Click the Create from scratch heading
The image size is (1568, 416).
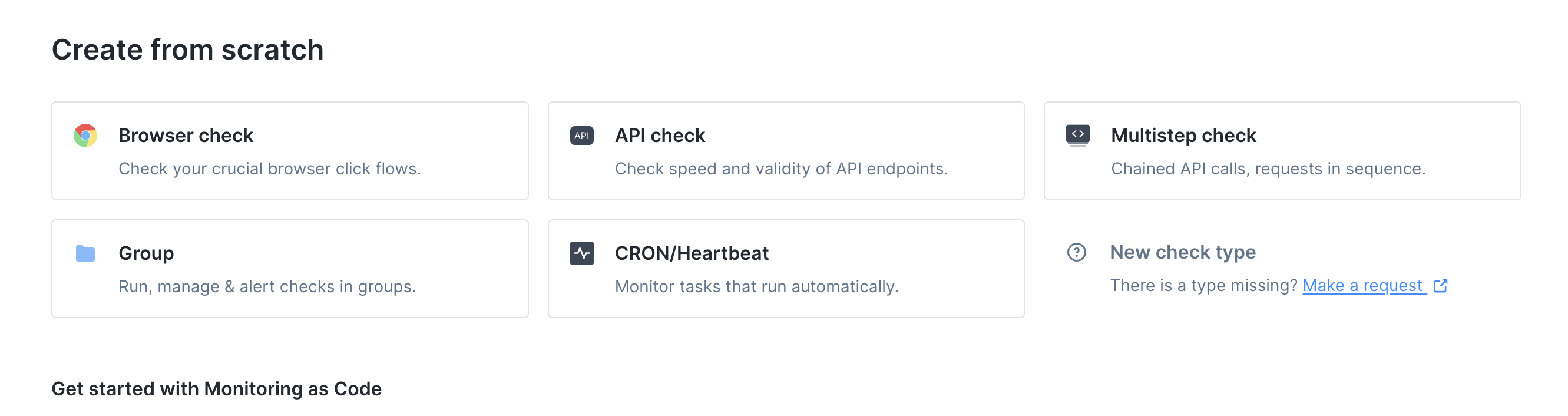pos(188,49)
